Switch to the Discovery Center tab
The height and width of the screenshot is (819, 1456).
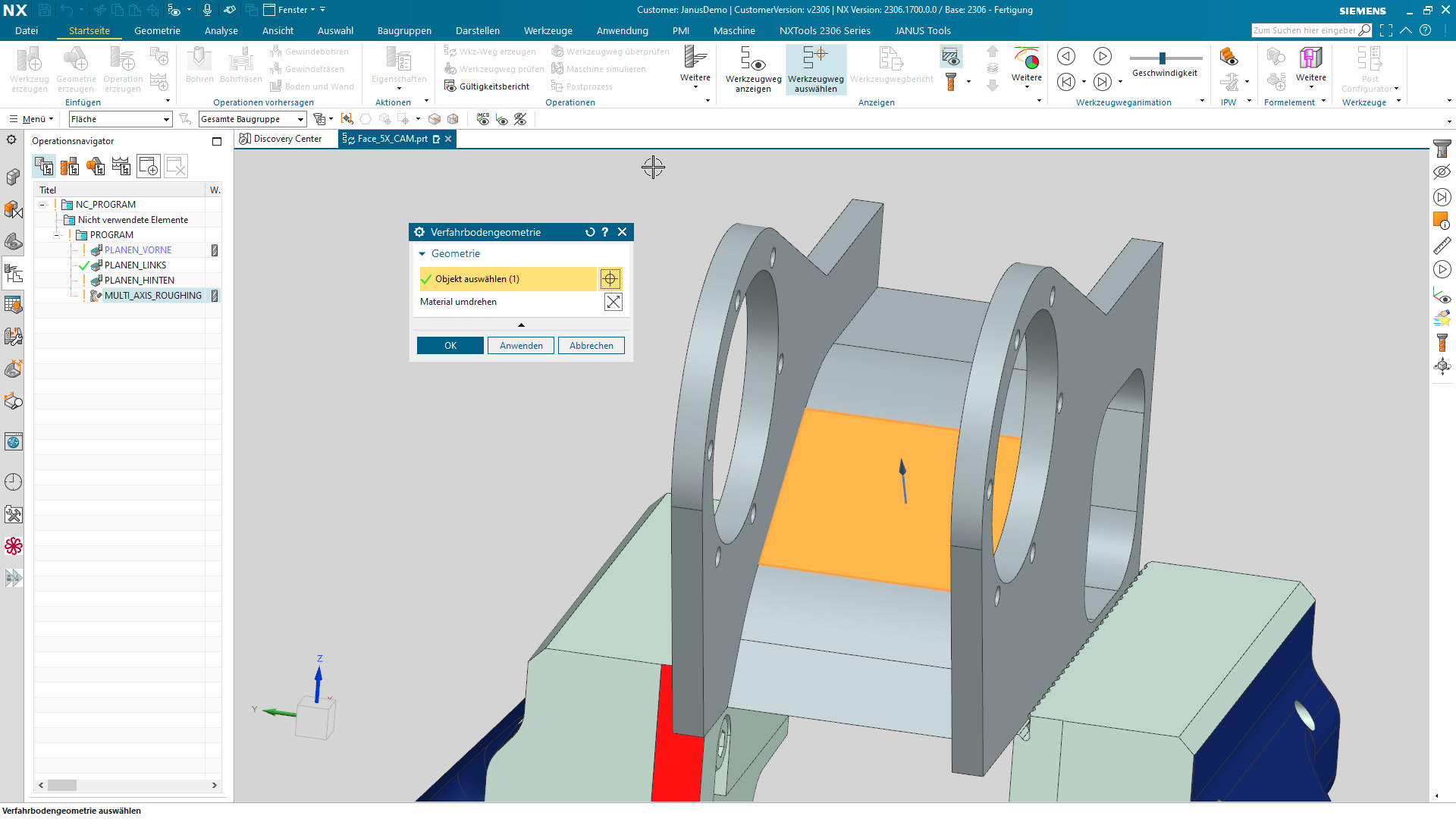tap(281, 139)
